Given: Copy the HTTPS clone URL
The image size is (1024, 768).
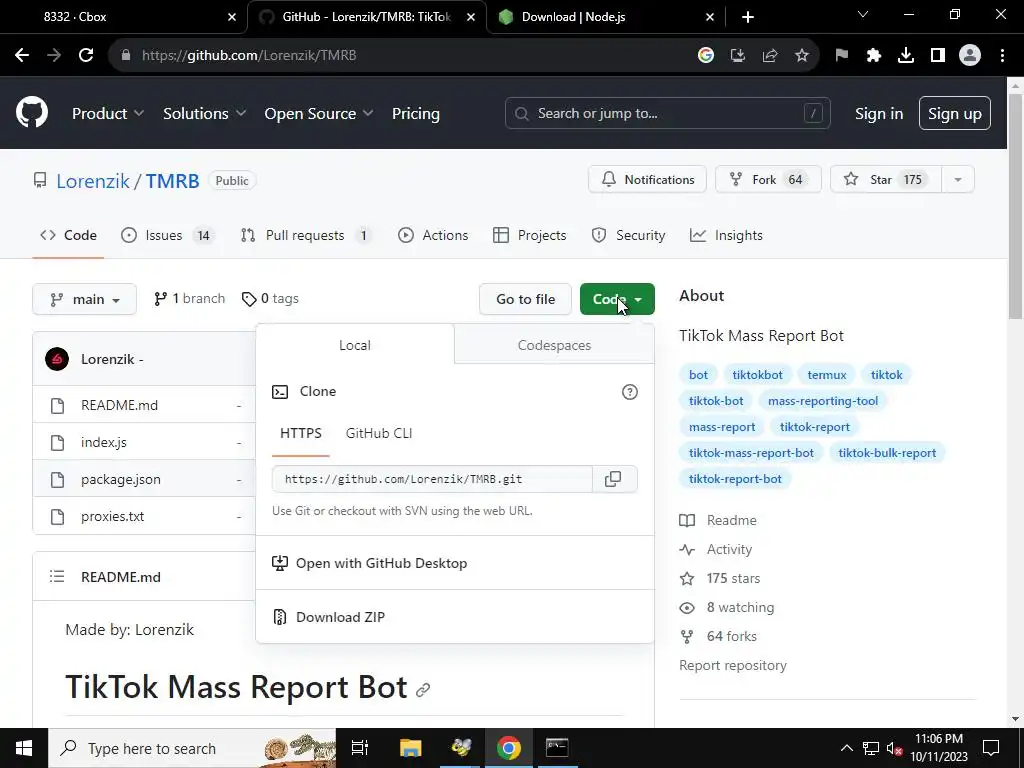Looking at the screenshot, I should (613, 479).
